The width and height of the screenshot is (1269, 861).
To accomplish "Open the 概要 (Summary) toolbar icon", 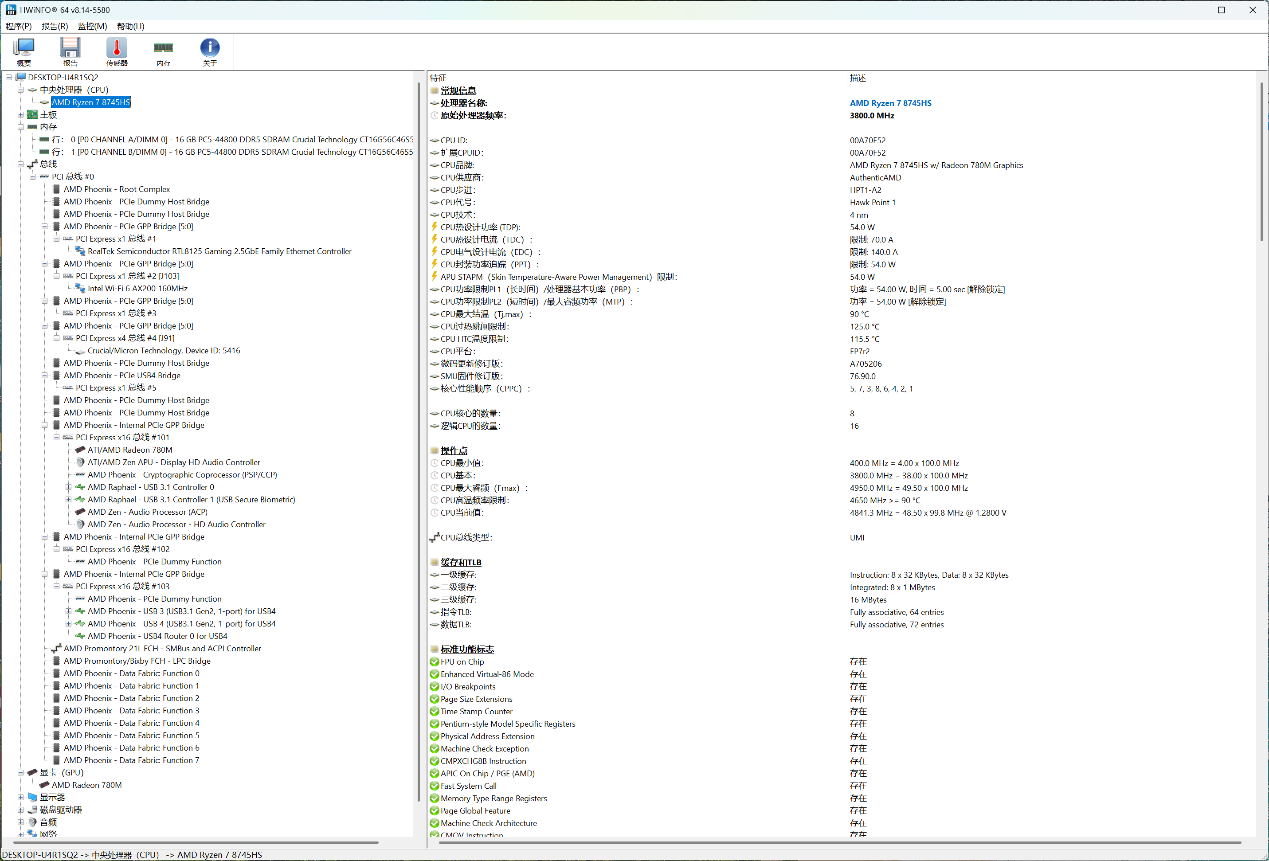I will (x=23, y=50).
